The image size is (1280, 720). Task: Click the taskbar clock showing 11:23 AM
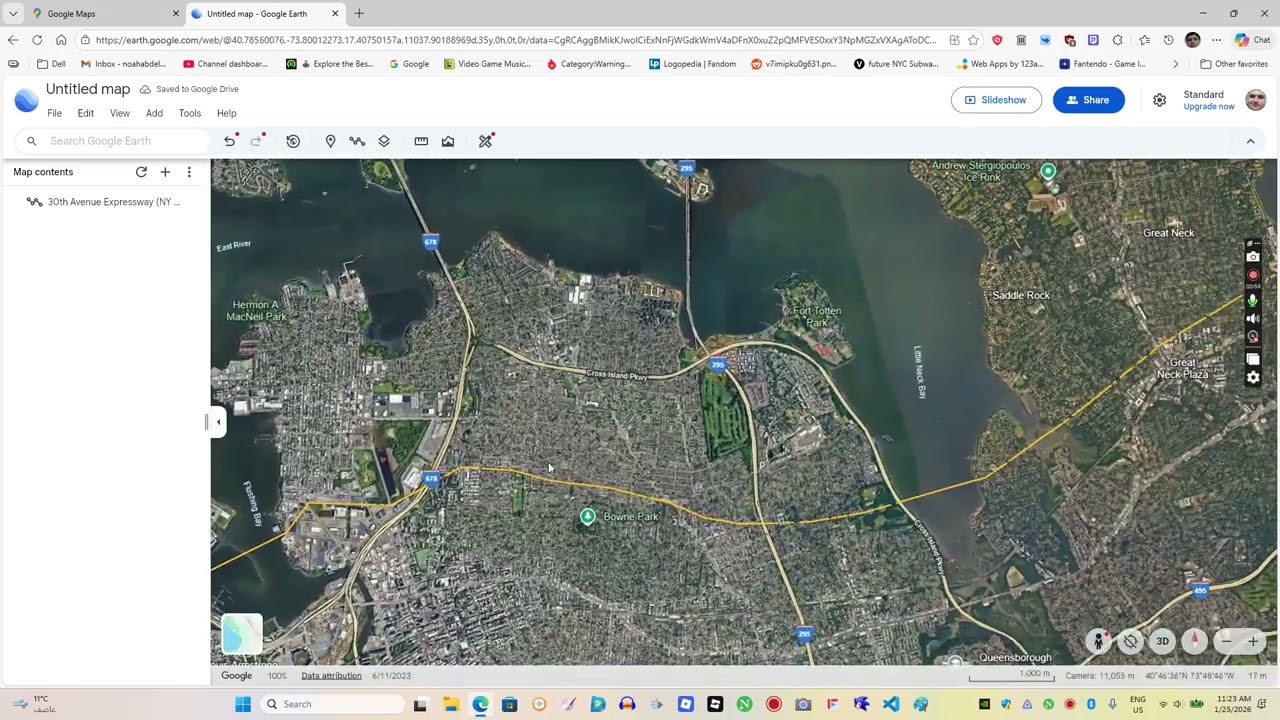click(x=1235, y=704)
